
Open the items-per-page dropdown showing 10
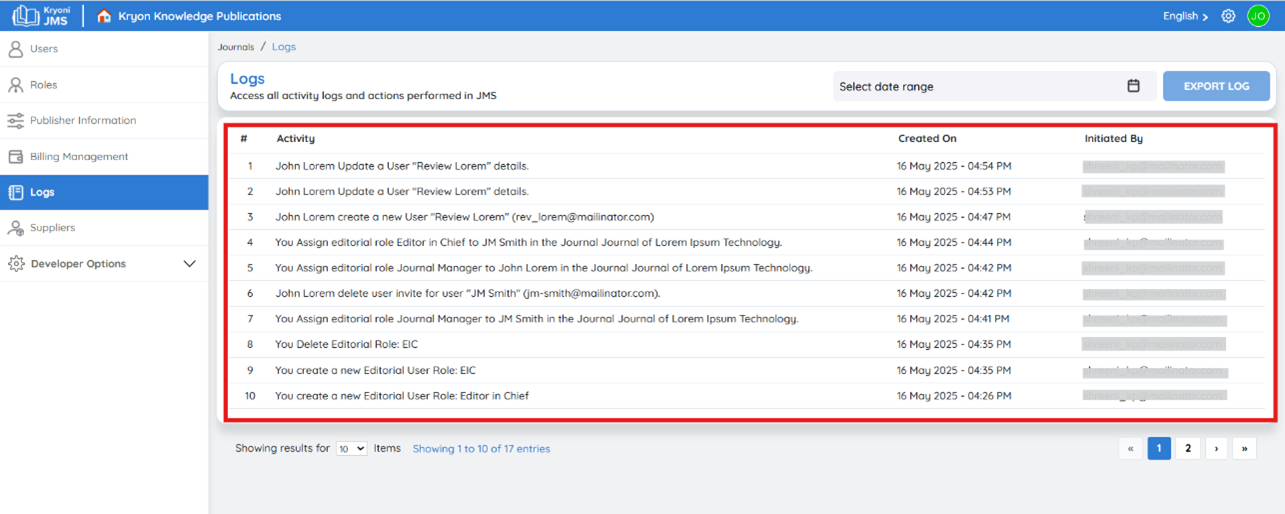(351, 449)
